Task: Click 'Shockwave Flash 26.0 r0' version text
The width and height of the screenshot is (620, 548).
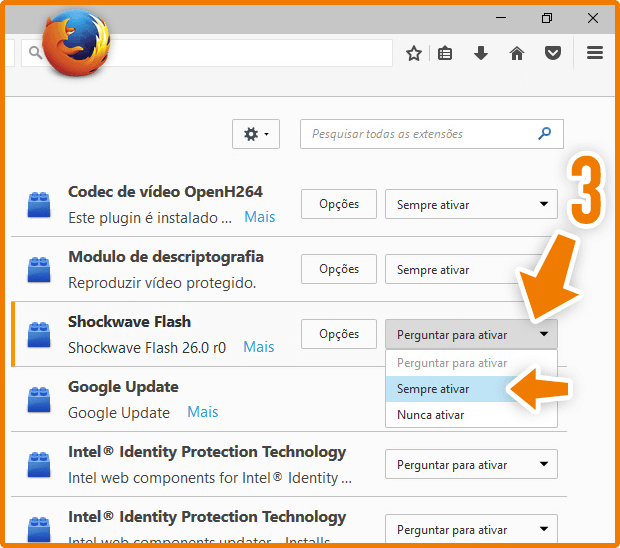Action: [x=147, y=348]
